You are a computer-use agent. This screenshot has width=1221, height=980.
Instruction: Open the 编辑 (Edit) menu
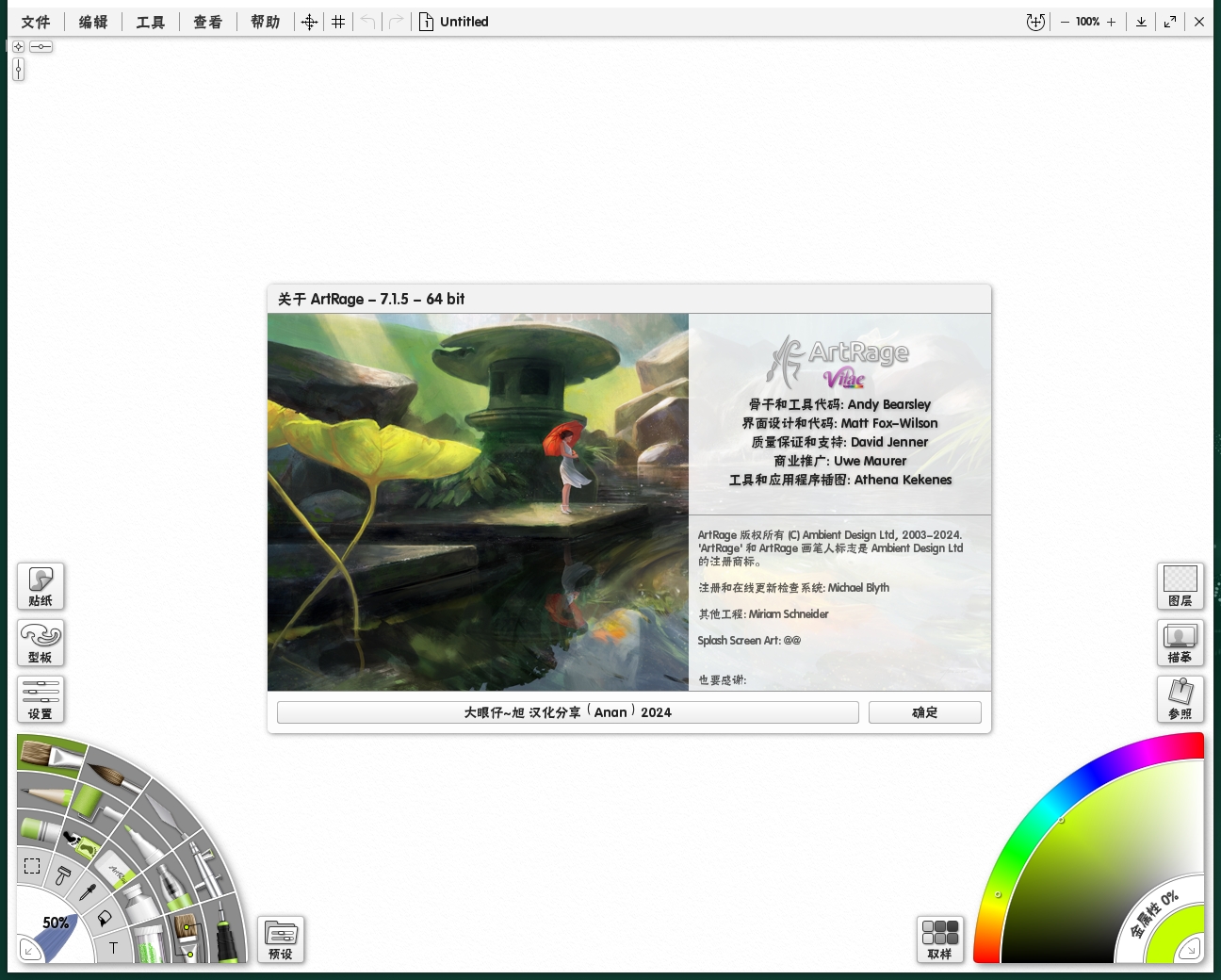click(93, 22)
